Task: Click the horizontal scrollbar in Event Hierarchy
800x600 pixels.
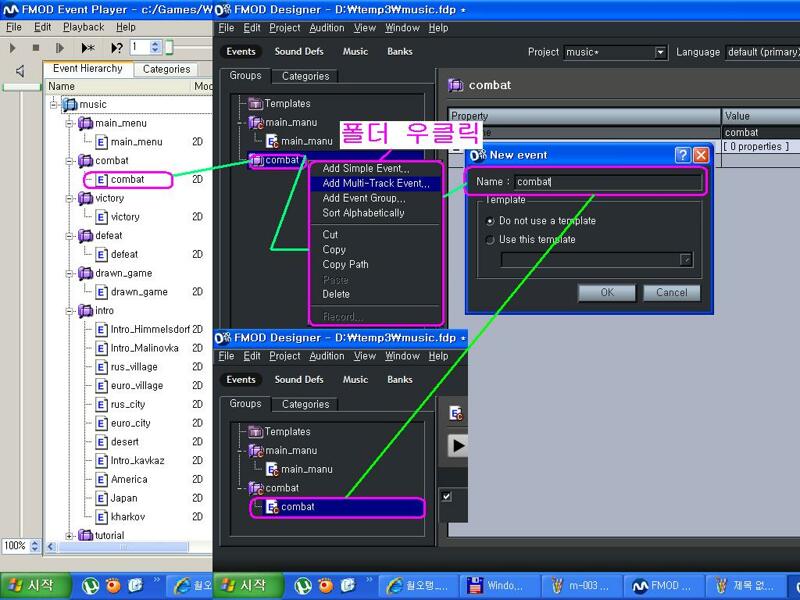Action: tap(122, 547)
